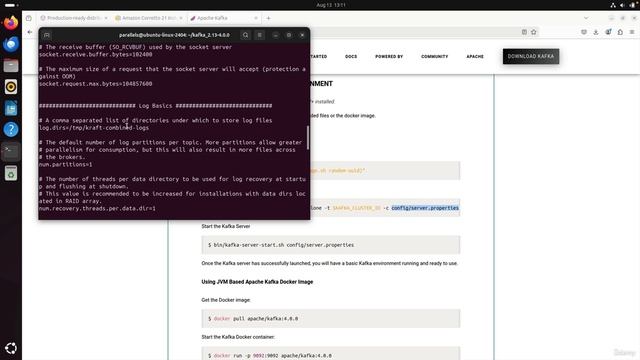
Task: Open the network status icon in the top bar
Action: pyautogui.click(x=613, y=5)
